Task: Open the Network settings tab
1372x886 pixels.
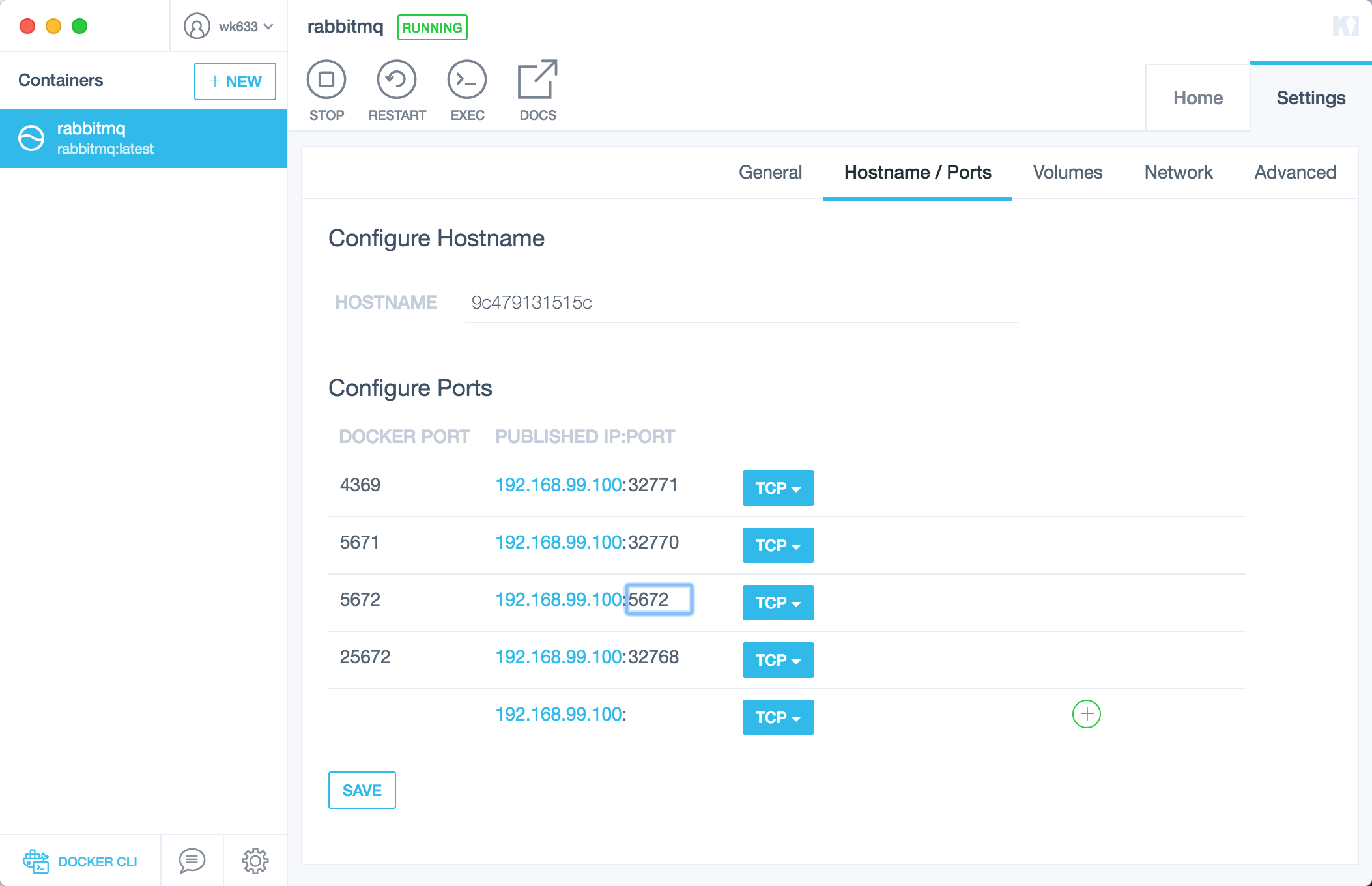Action: 1179,172
